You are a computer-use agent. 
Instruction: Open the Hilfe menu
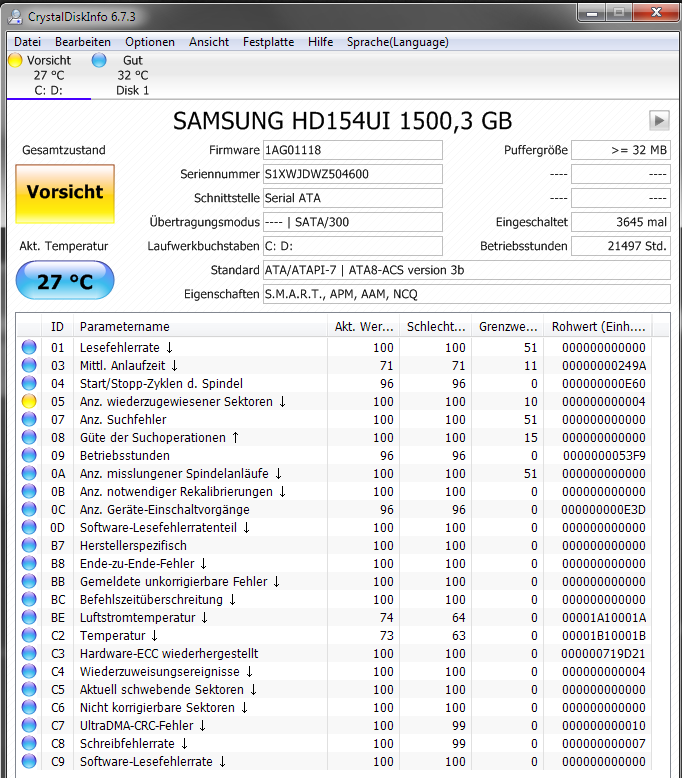[x=320, y=42]
